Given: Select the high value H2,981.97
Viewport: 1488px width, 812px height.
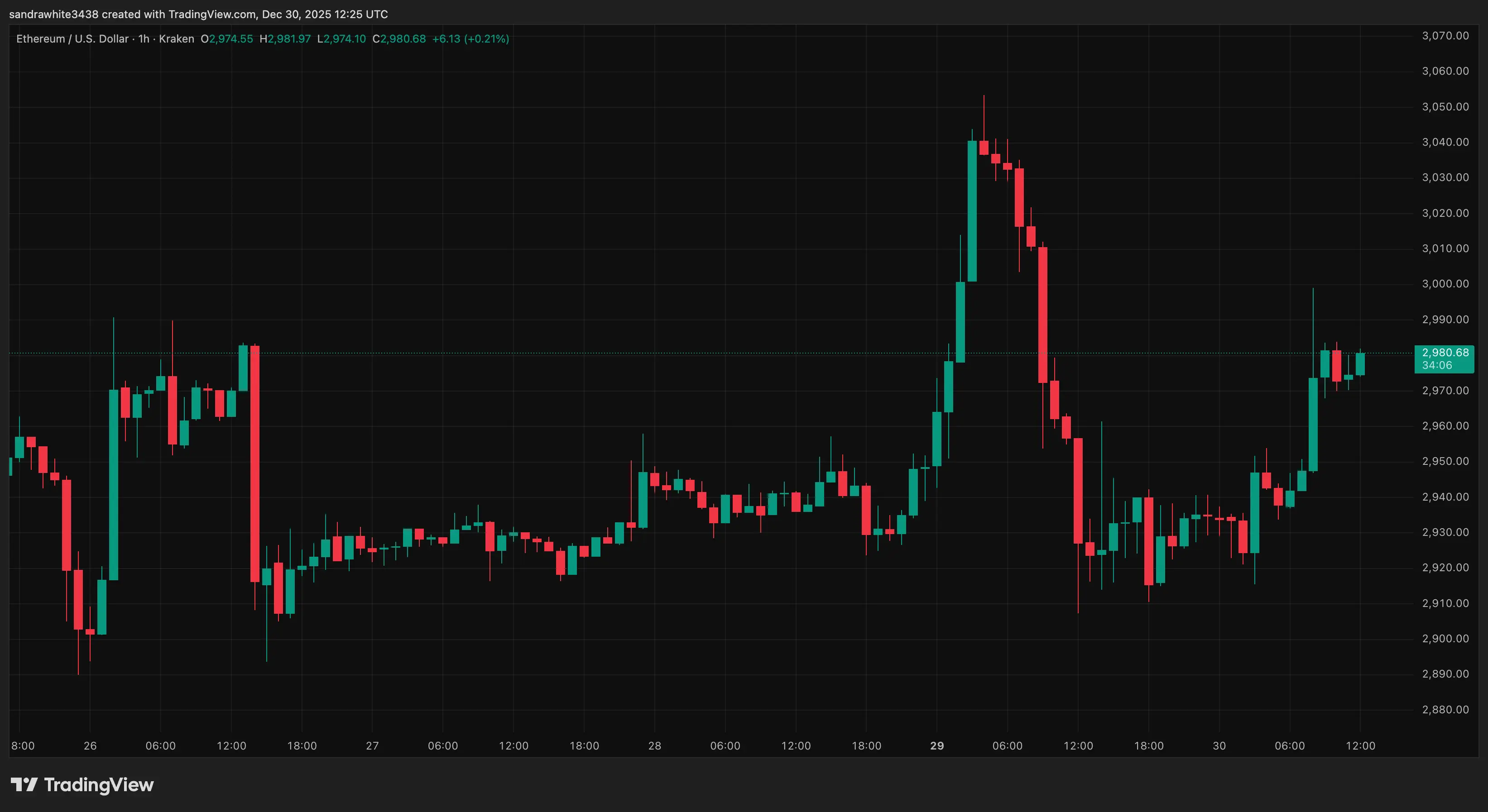Looking at the screenshot, I should (285, 38).
